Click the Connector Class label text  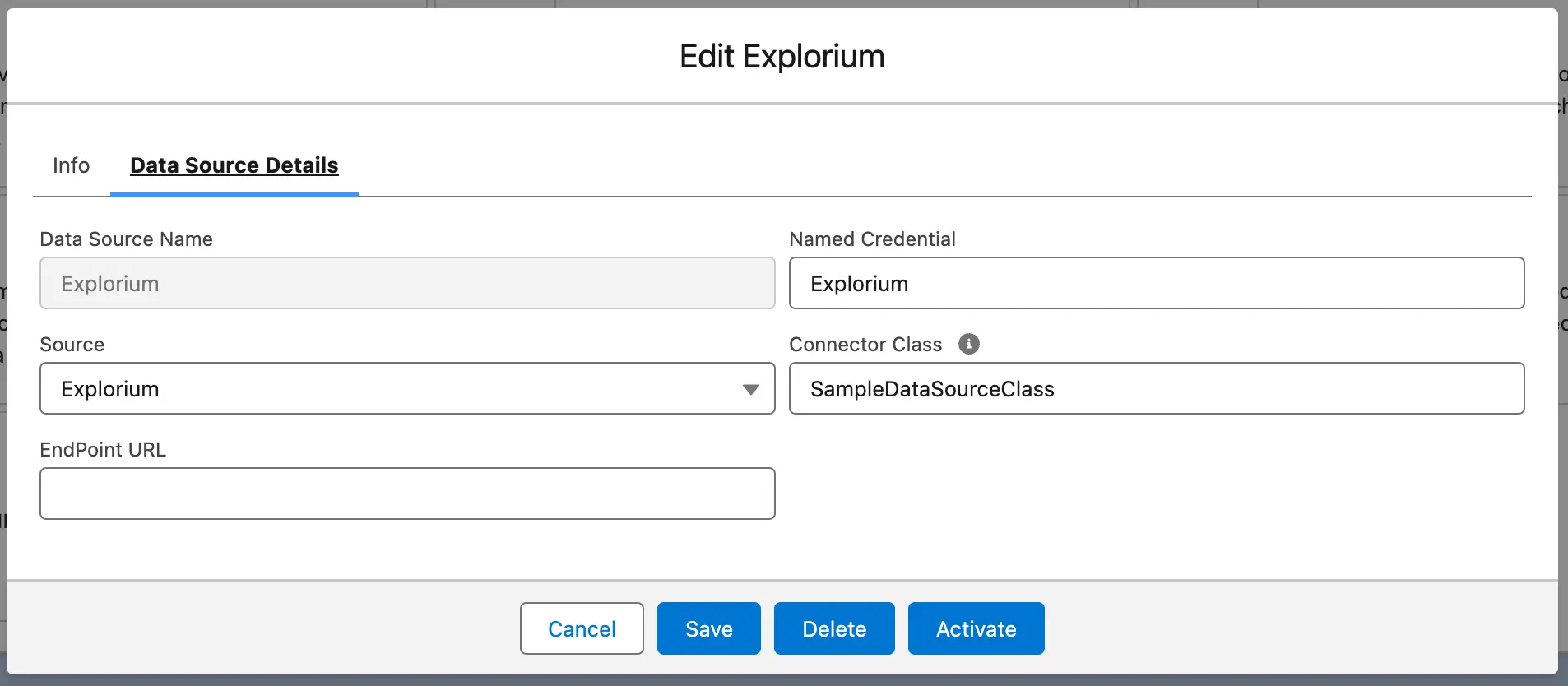tap(865, 345)
